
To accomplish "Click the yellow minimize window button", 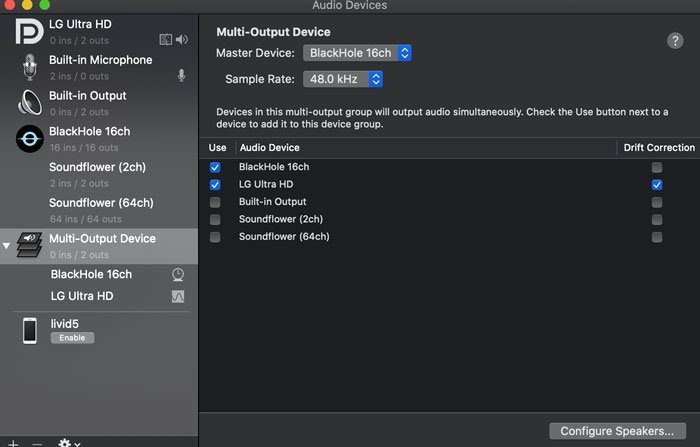I will point(27,4).
